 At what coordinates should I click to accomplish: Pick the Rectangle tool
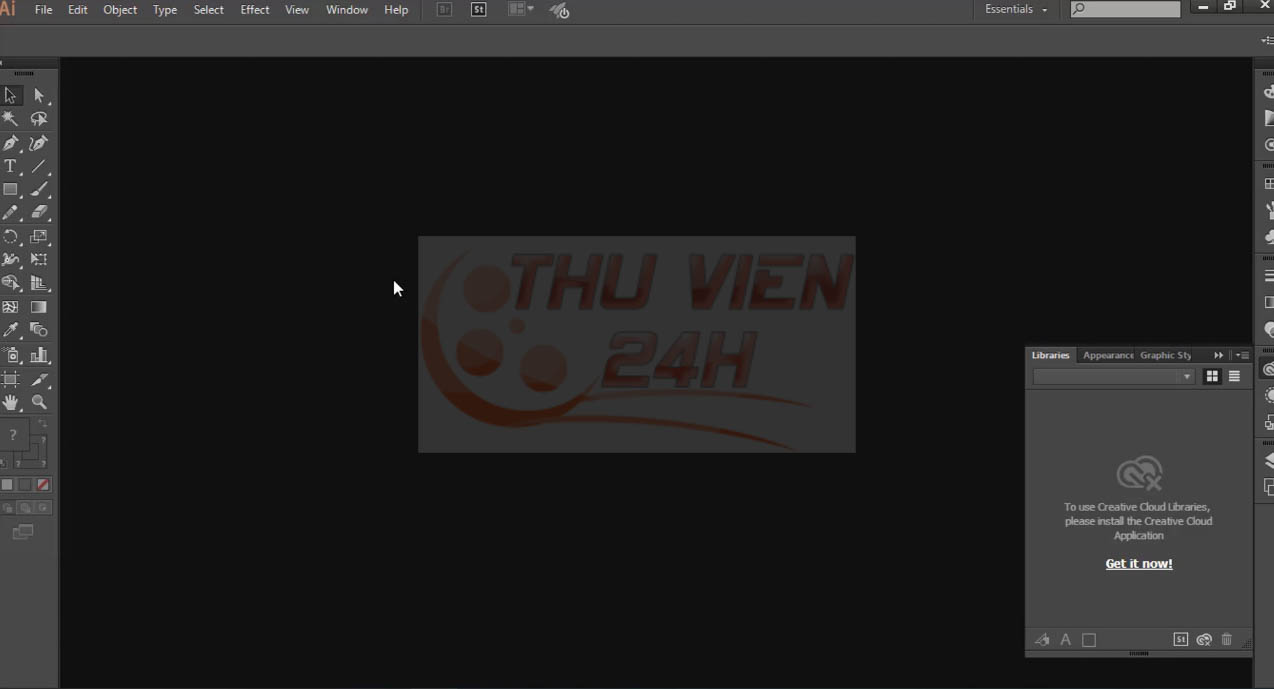point(11,190)
